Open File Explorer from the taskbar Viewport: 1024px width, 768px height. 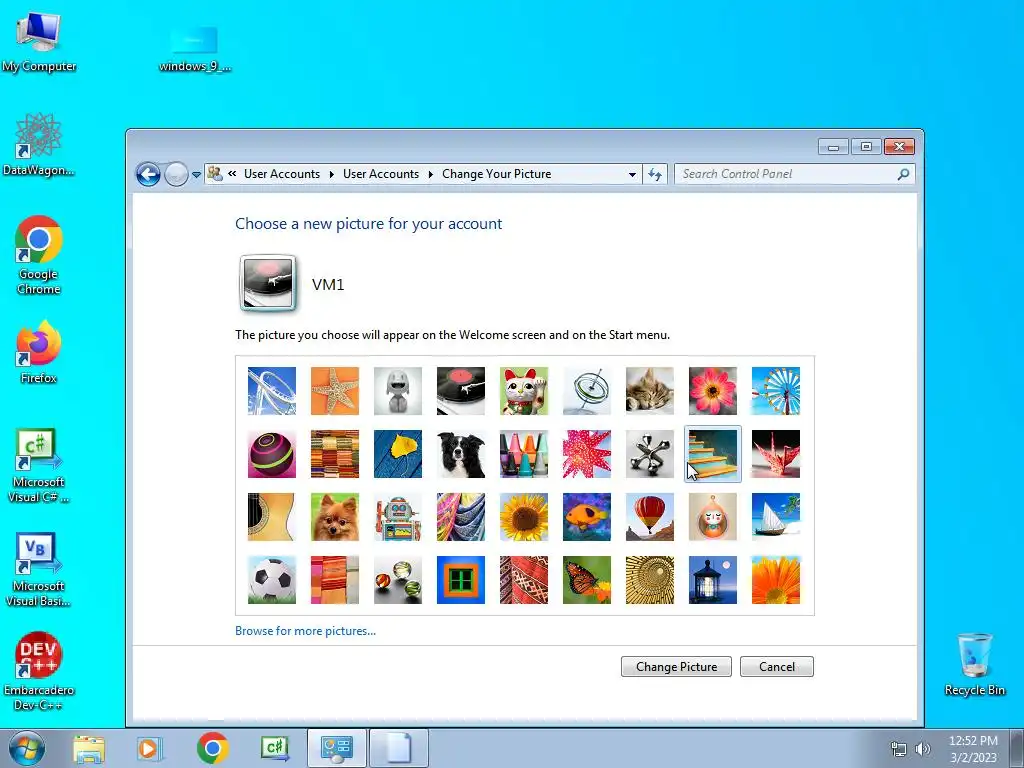click(x=89, y=748)
